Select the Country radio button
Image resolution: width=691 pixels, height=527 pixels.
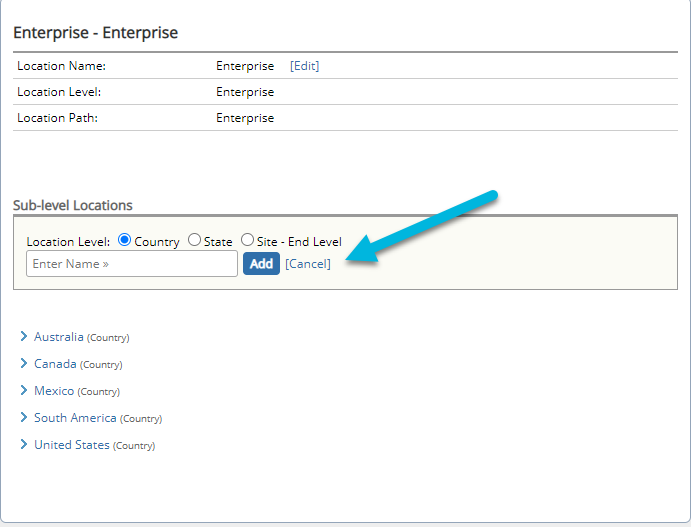tap(124, 240)
